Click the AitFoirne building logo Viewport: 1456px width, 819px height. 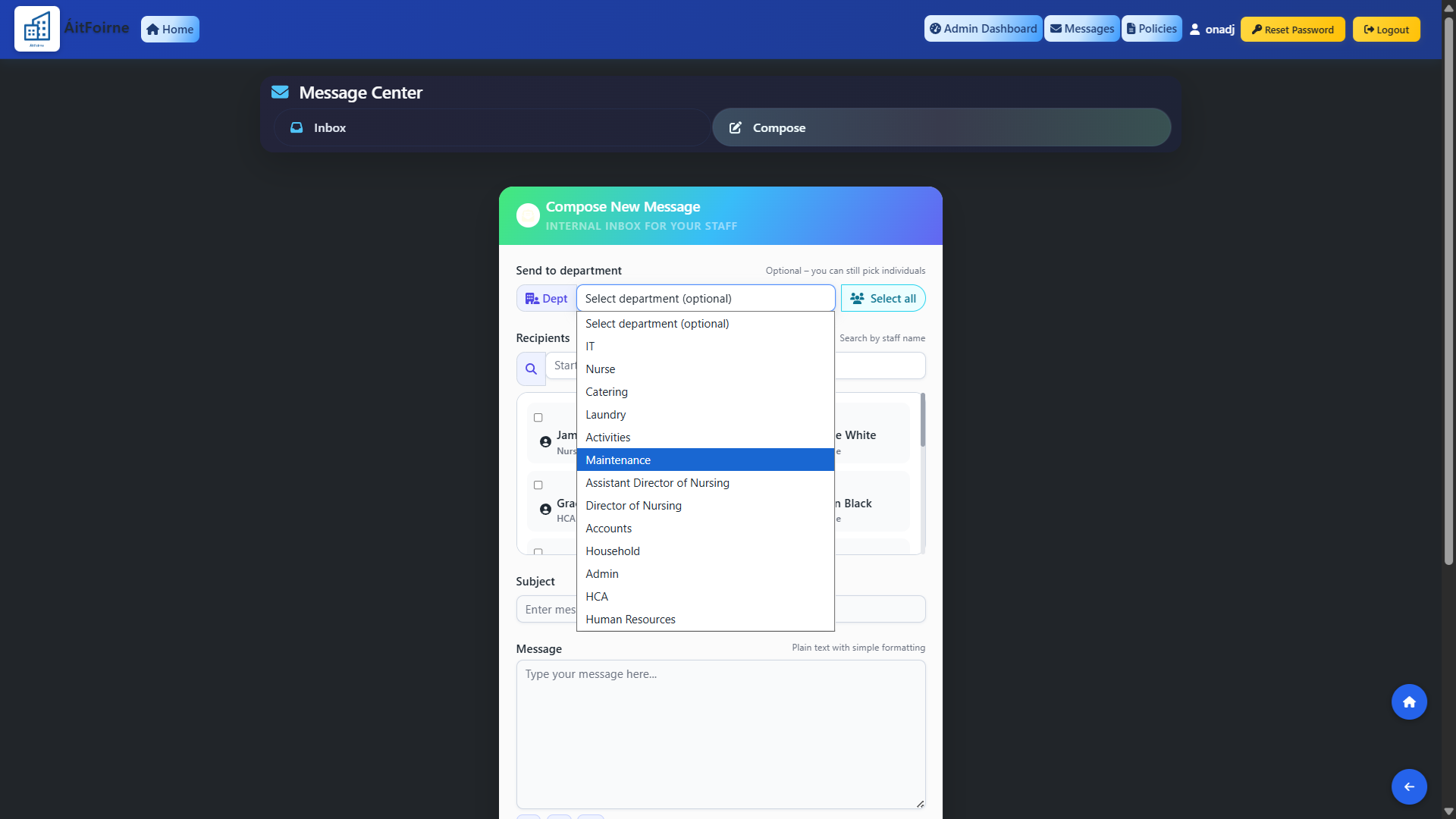(36, 29)
